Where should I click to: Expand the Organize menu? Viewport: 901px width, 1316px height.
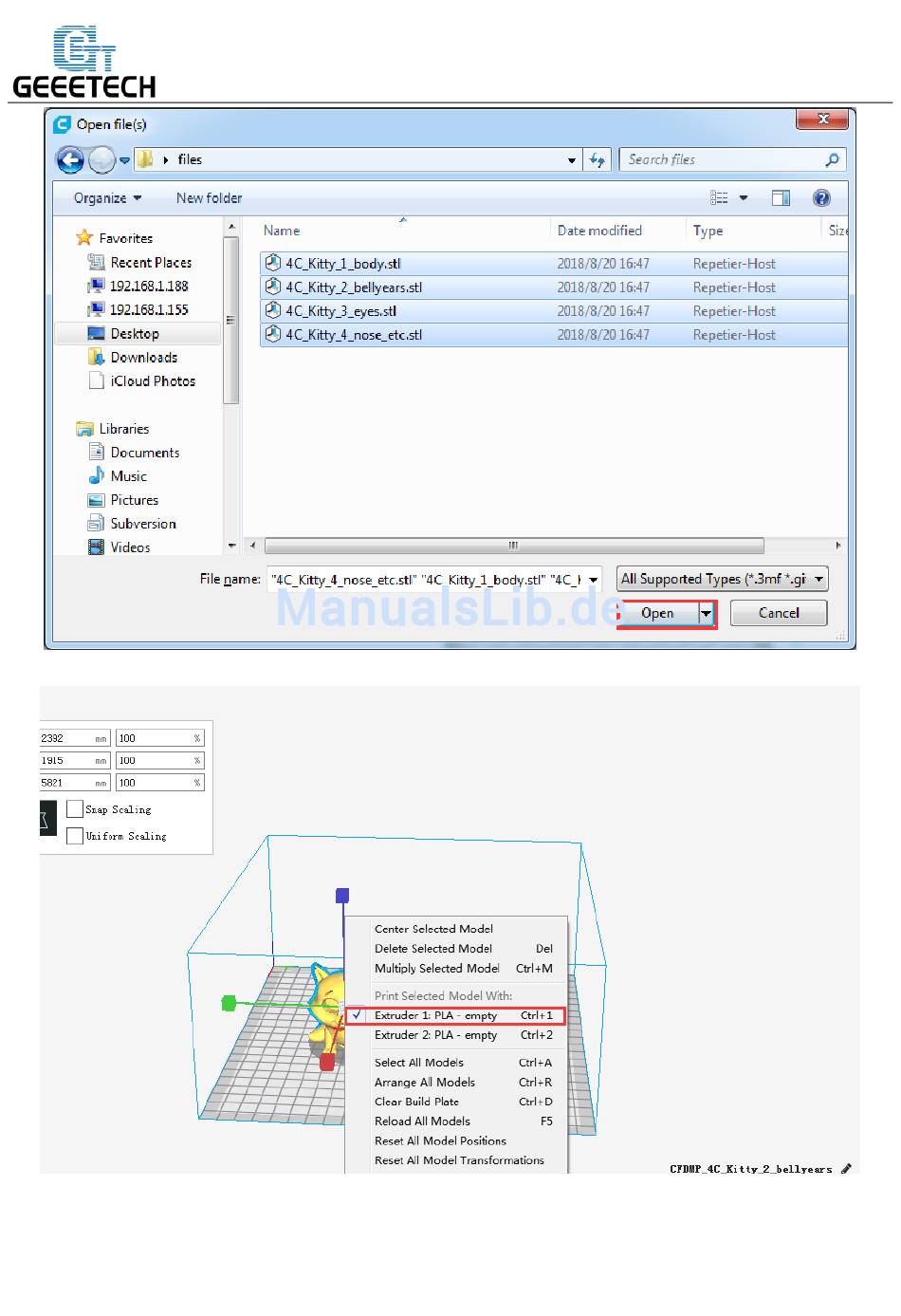click(107, 198)
